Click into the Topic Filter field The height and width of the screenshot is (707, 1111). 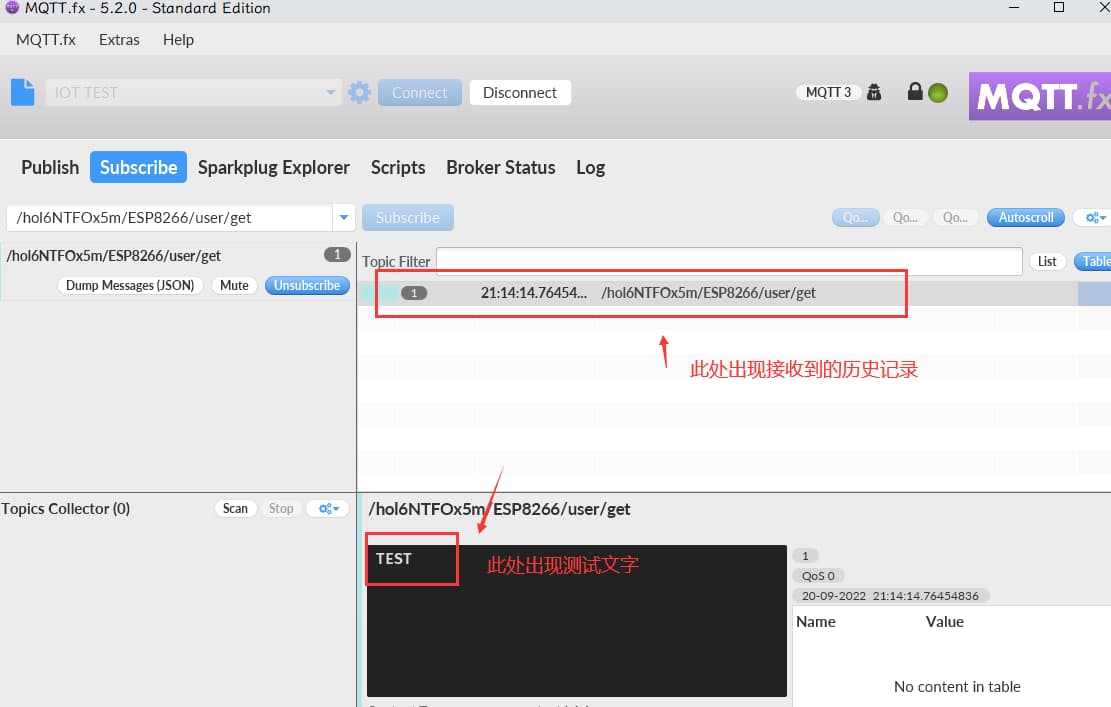728,261
